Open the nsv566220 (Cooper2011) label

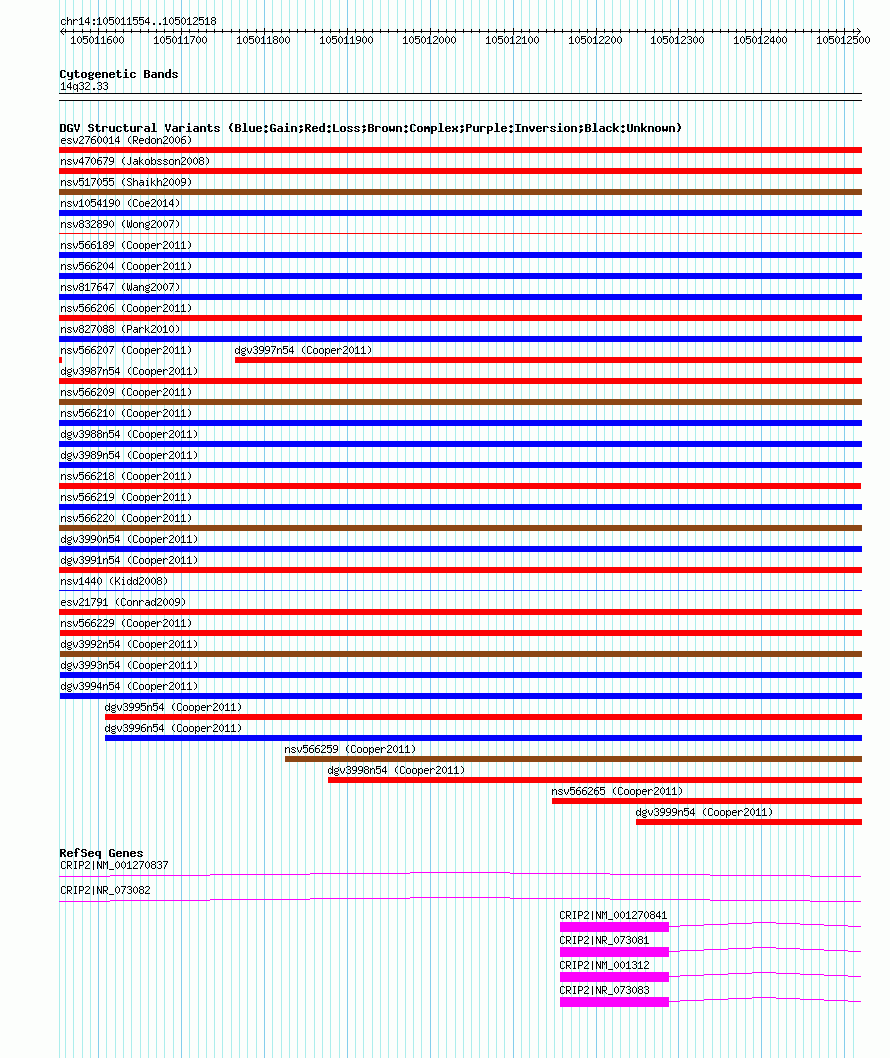tap(126, 518)
